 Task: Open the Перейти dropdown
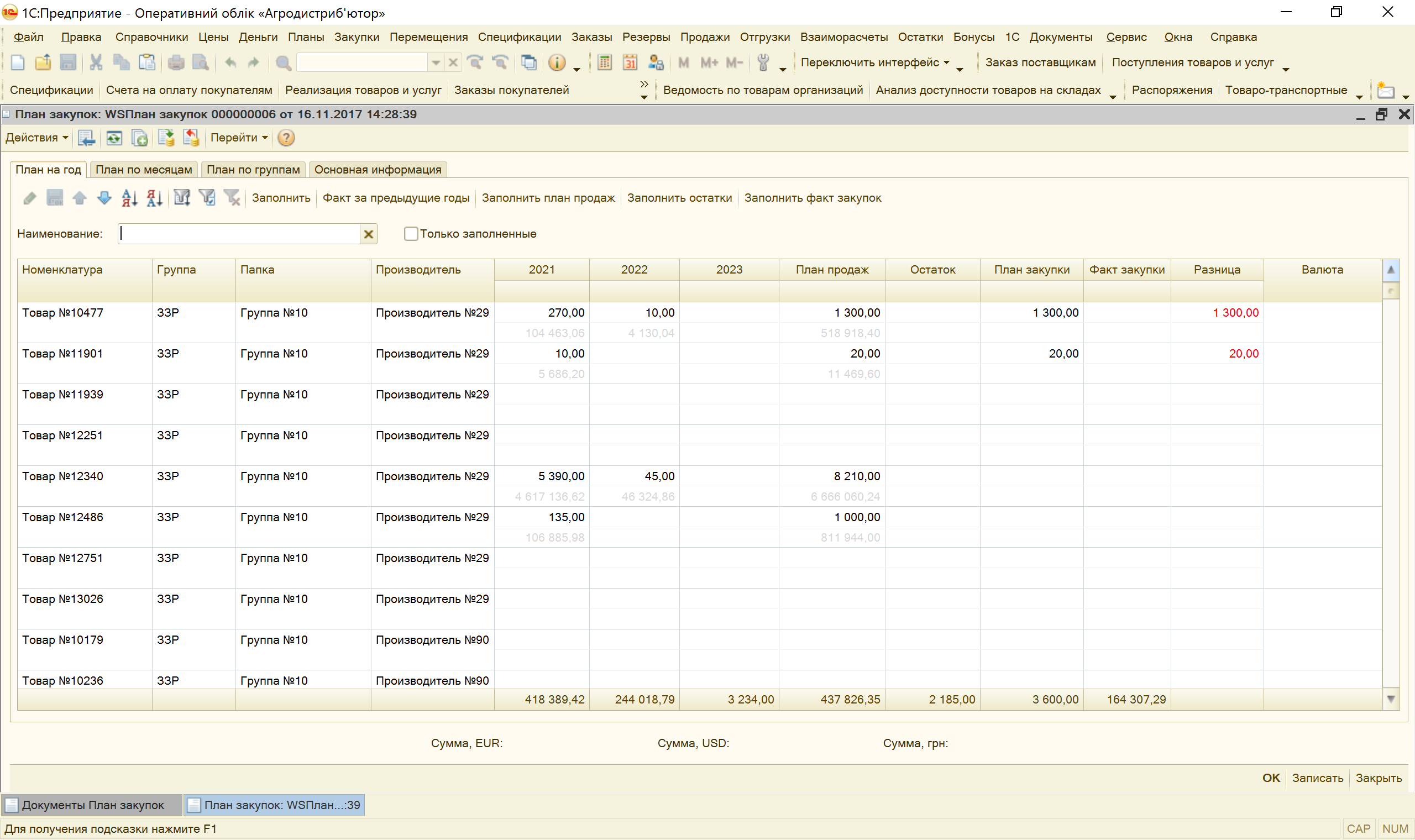pos(239,138)
